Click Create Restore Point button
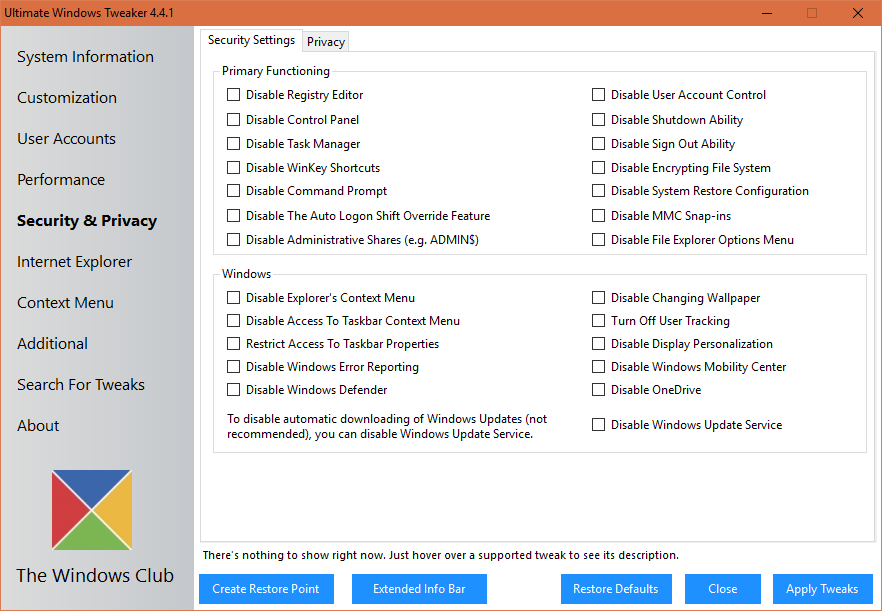Viewport: 882px width, 611px height. tap(266, 589)
